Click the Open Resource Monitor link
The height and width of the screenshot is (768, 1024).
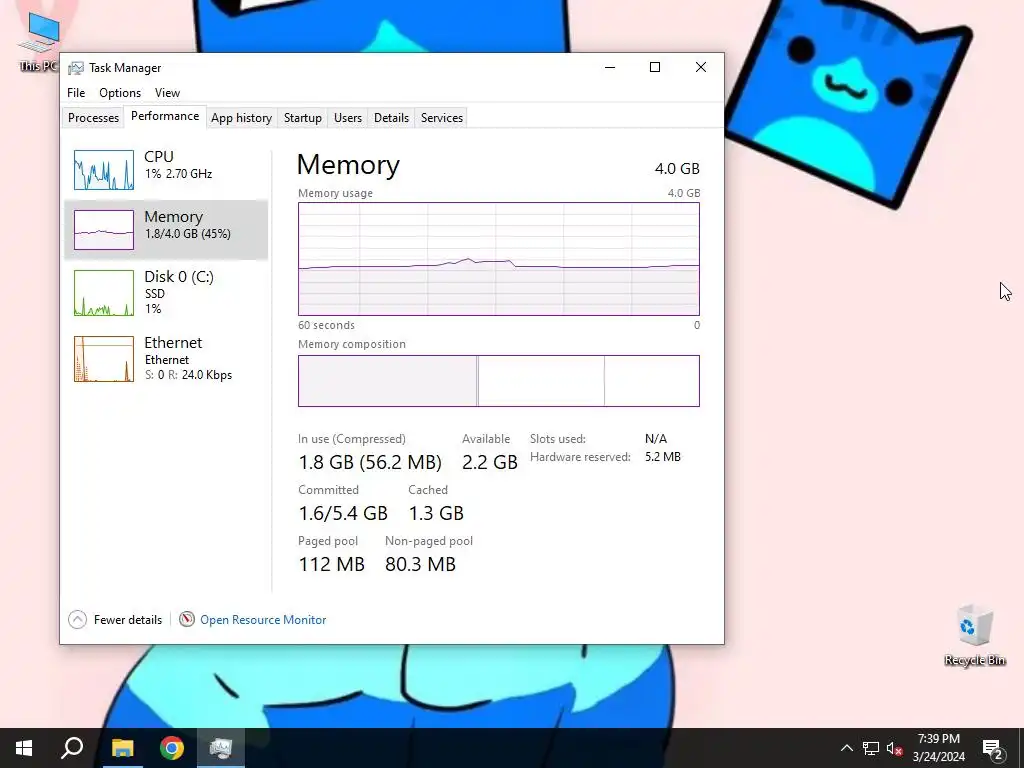click(x=263, y=620)
